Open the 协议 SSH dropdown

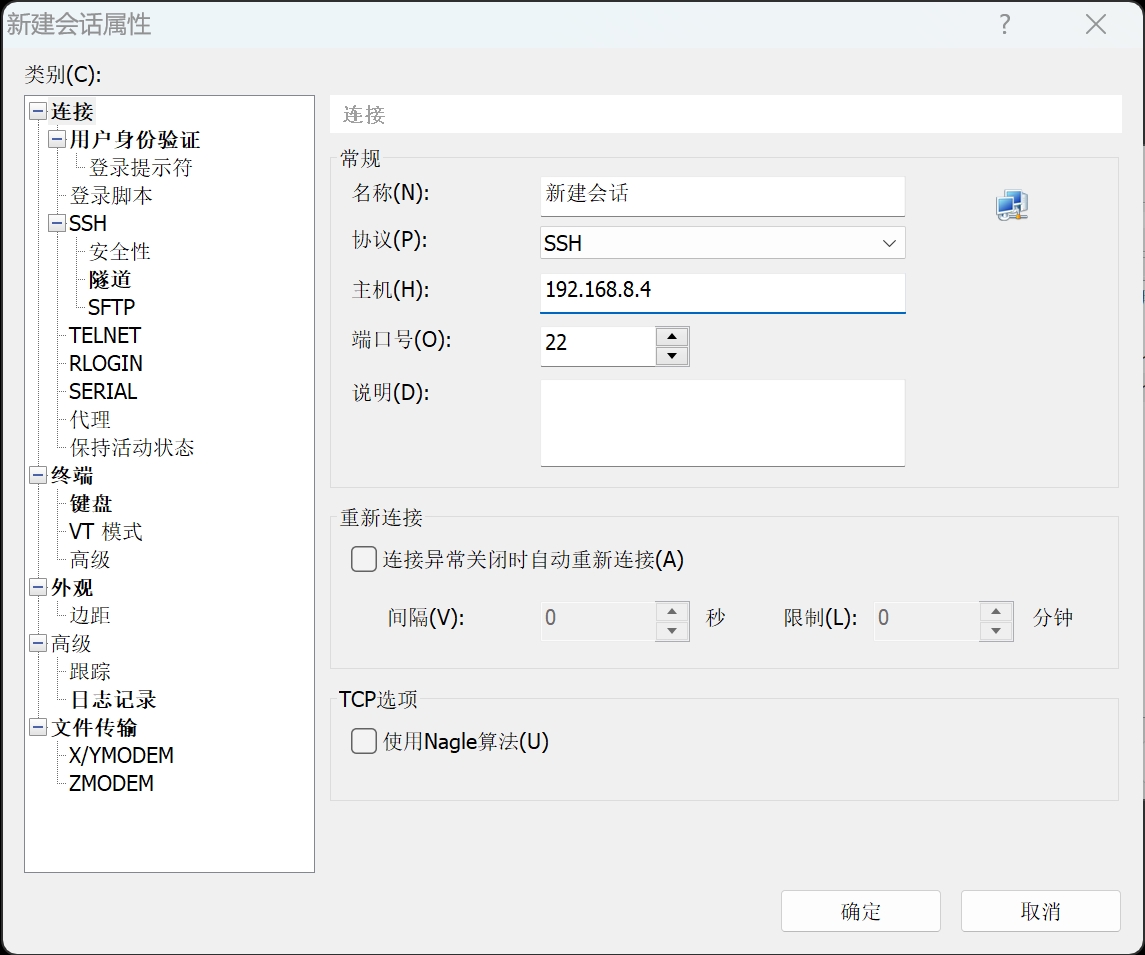(x=722, y=243)
